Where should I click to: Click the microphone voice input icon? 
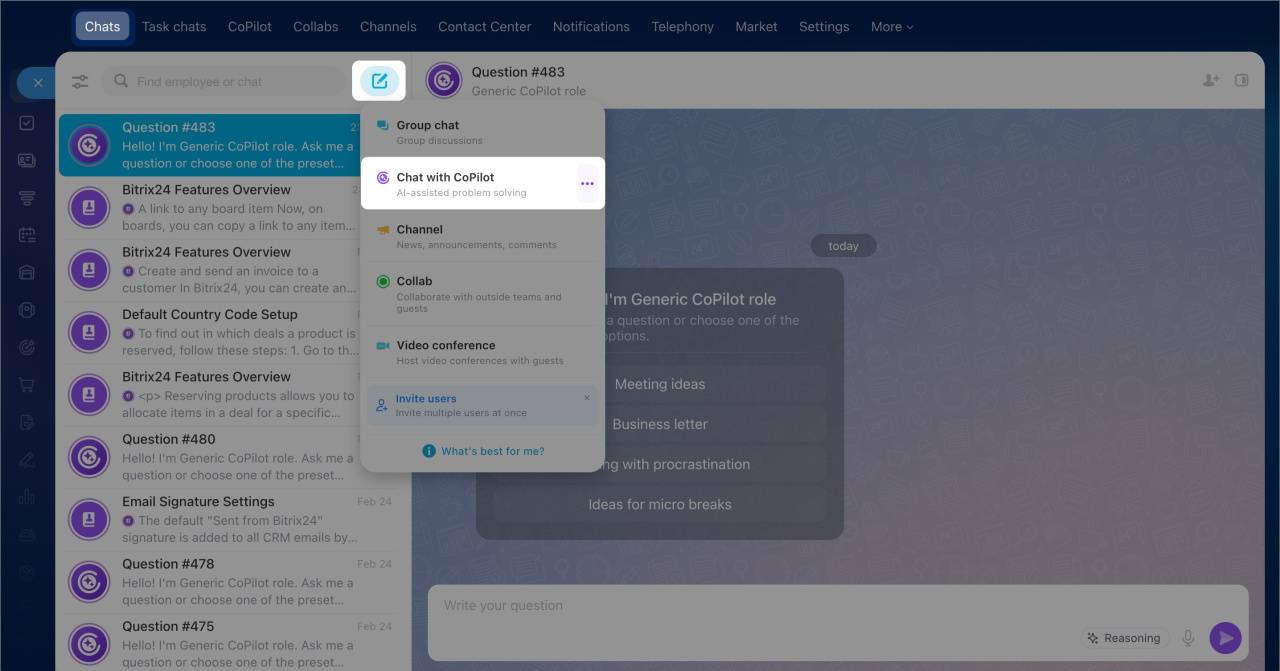(x=1188, y=638)
